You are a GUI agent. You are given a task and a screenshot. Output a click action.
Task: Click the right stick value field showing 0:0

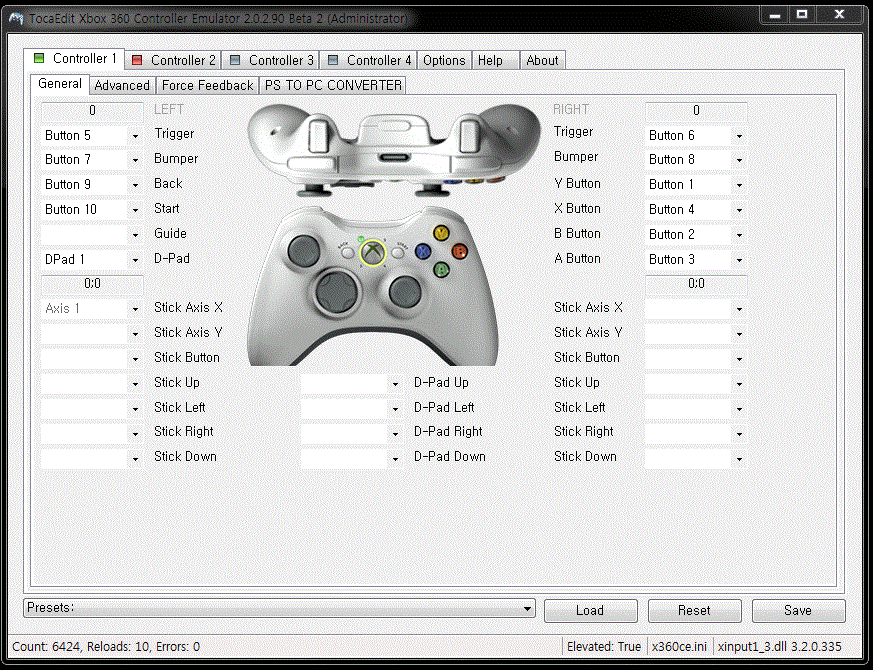696,284
